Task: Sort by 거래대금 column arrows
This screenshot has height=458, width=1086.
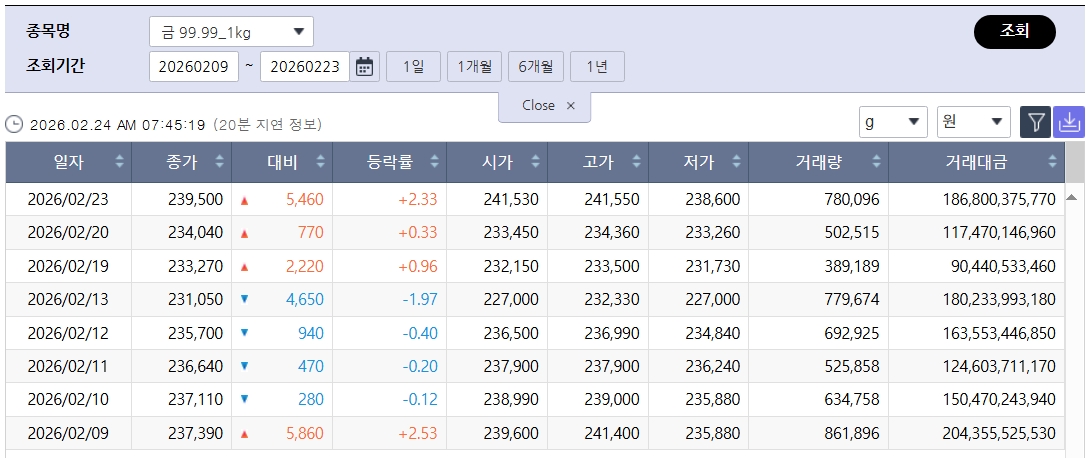Action: [1053, 162]
